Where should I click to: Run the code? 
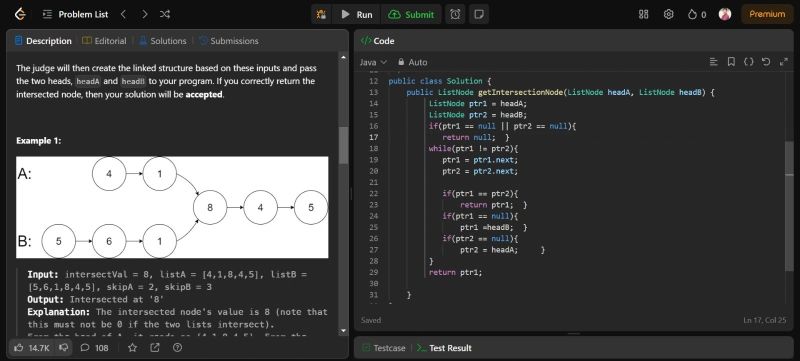[x=357, y=14]
